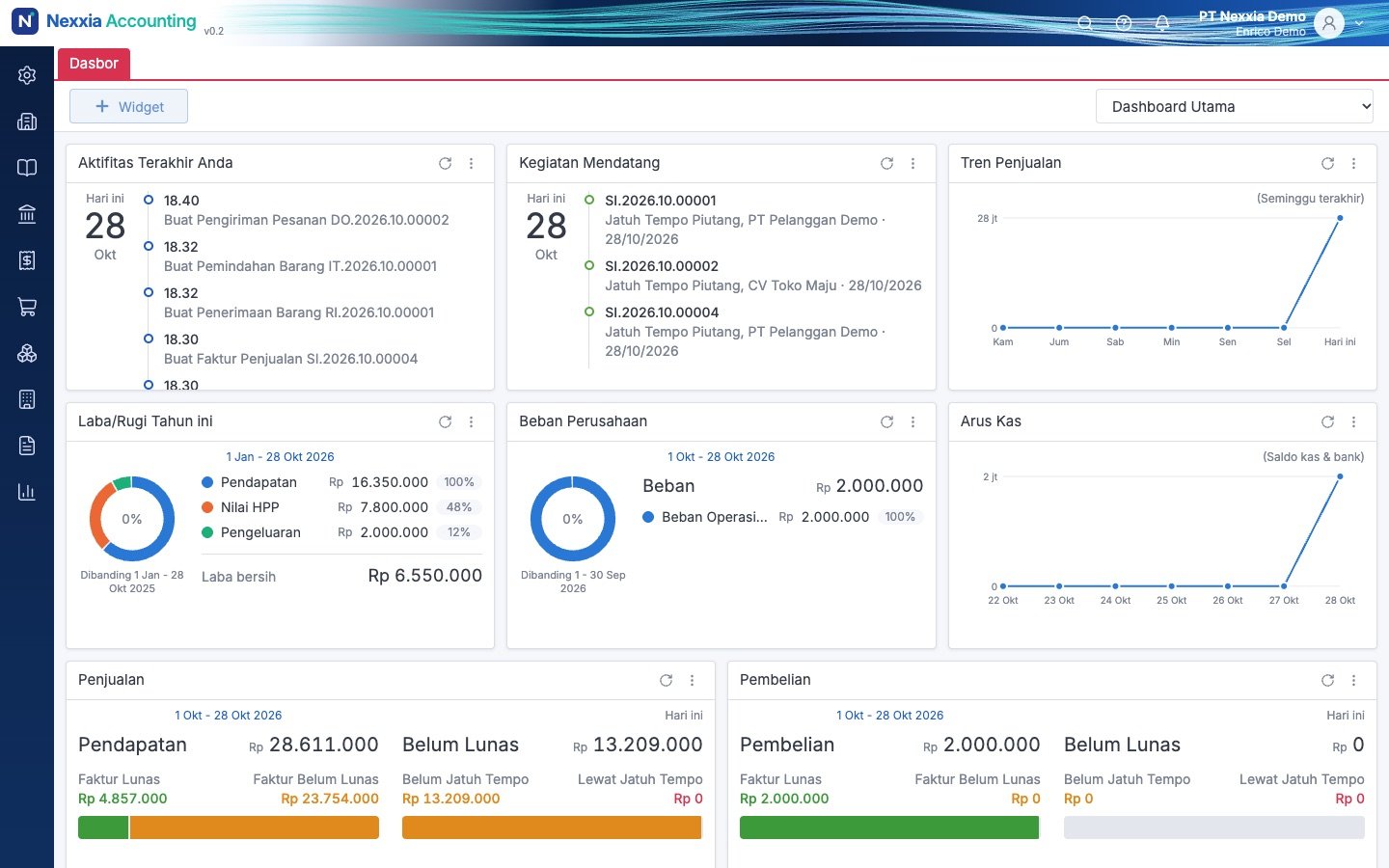
Task: Open the ledger book sidebar icon
Action: pos(27,168)
